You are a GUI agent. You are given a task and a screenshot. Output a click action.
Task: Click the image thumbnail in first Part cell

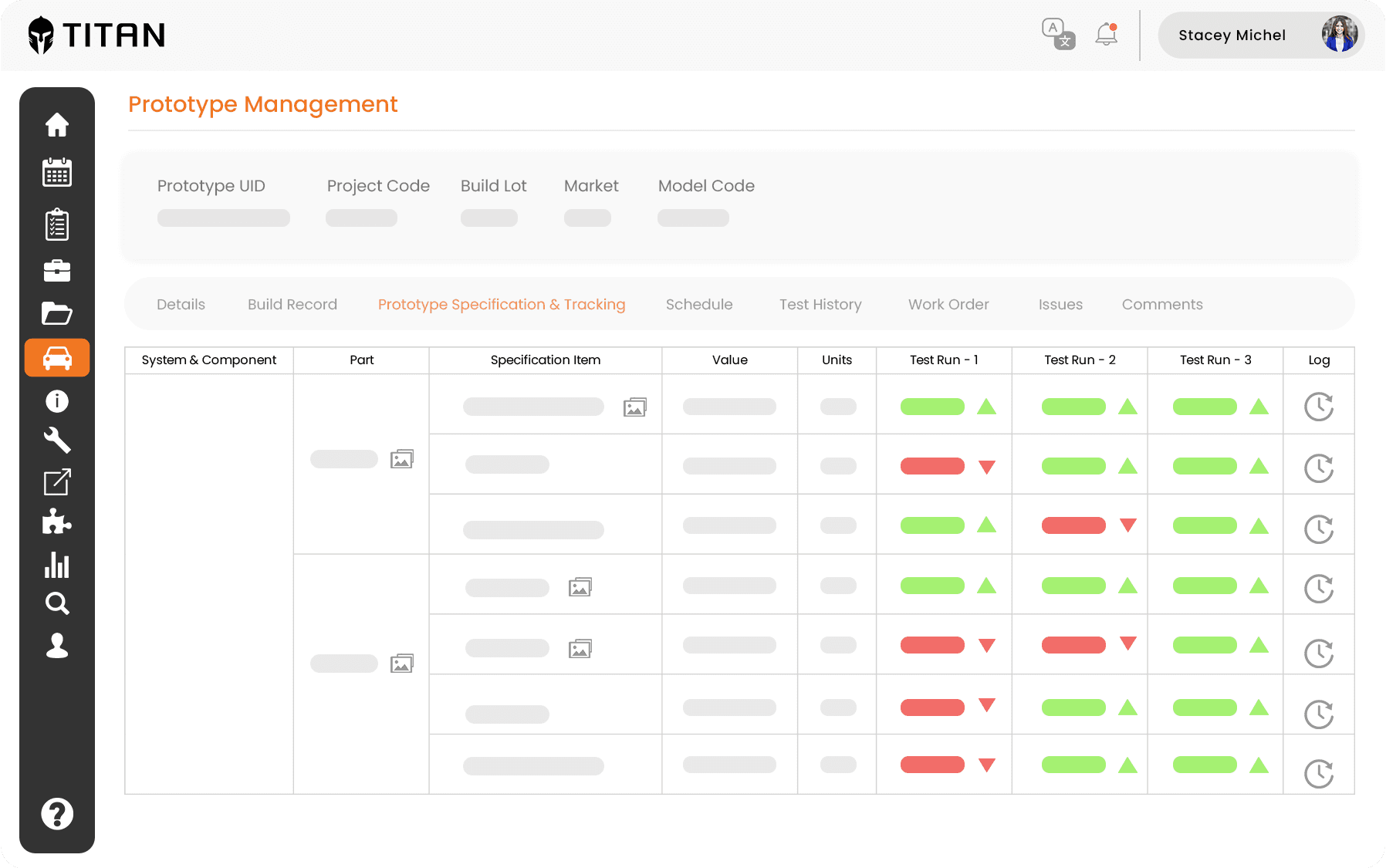401,458
